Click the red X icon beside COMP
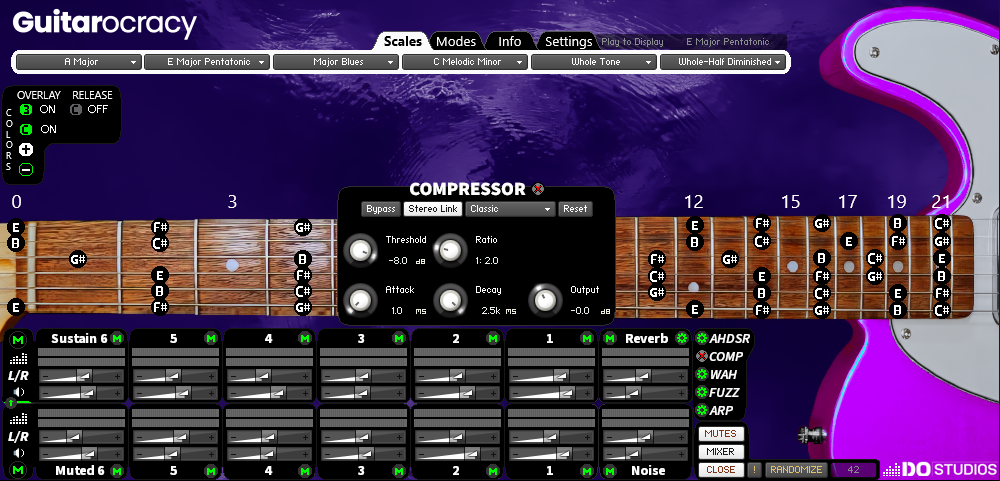Screen dimensions: 1000x481 (702, 357)
